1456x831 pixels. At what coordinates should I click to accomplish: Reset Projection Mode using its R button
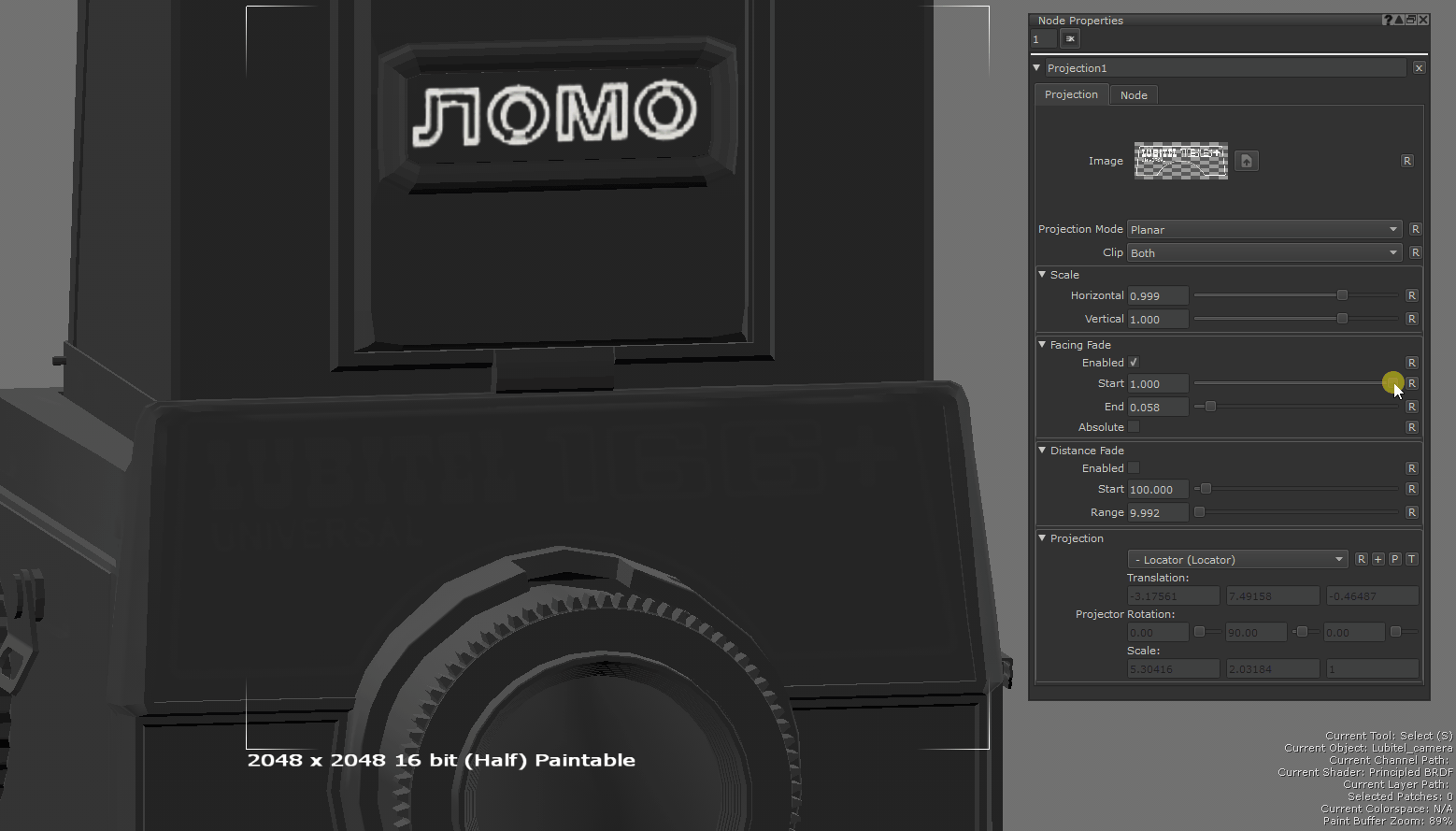1415,229
